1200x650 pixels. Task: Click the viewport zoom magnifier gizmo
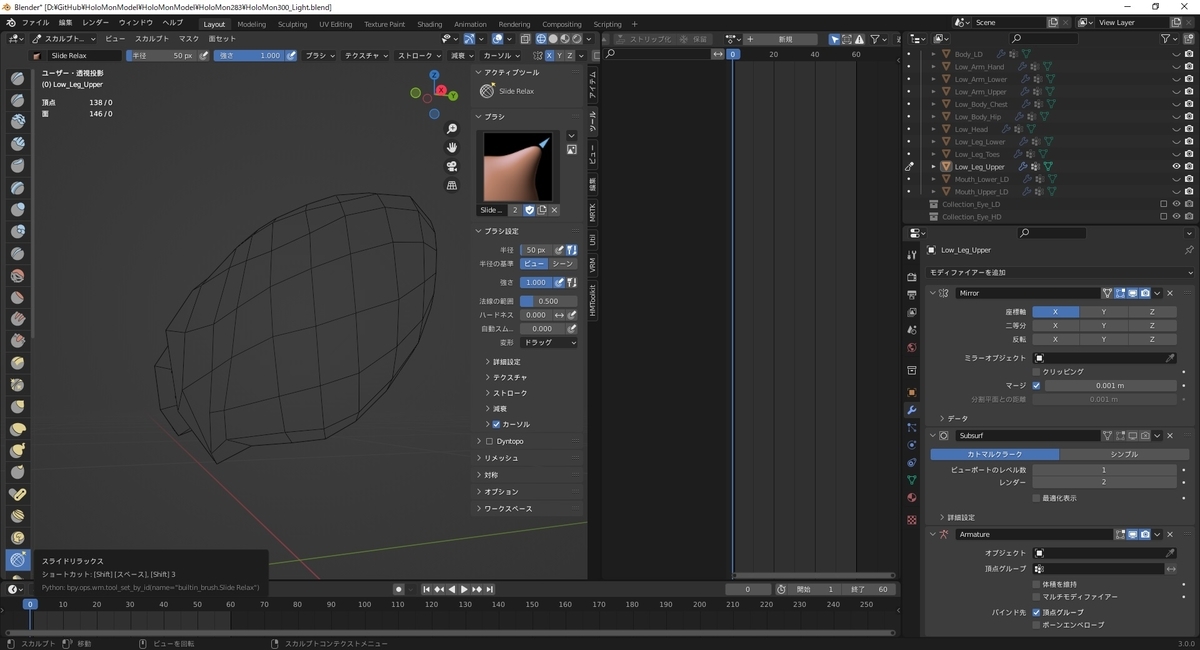(452, 129)
